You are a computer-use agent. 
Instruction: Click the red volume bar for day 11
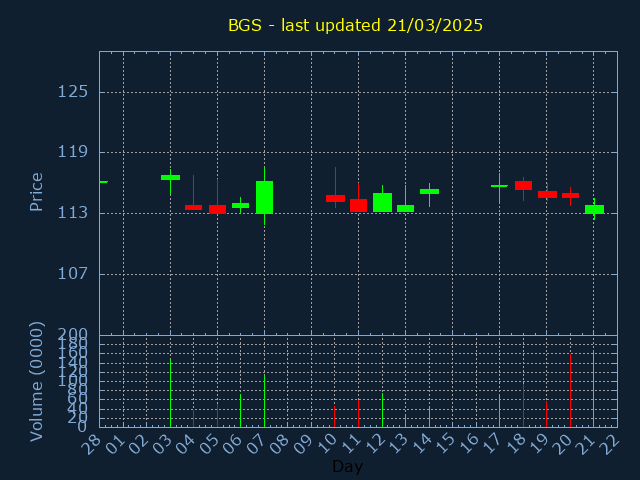point(358,413)
